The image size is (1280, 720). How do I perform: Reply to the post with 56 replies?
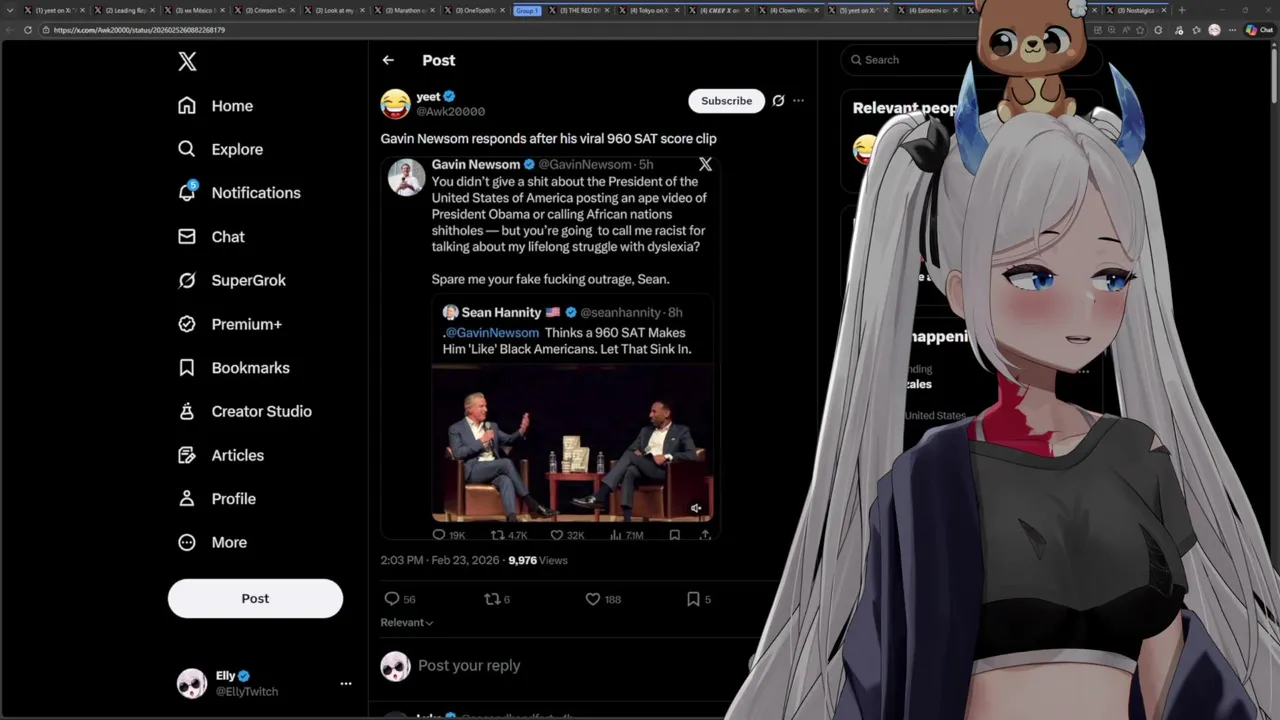point(392,599)
